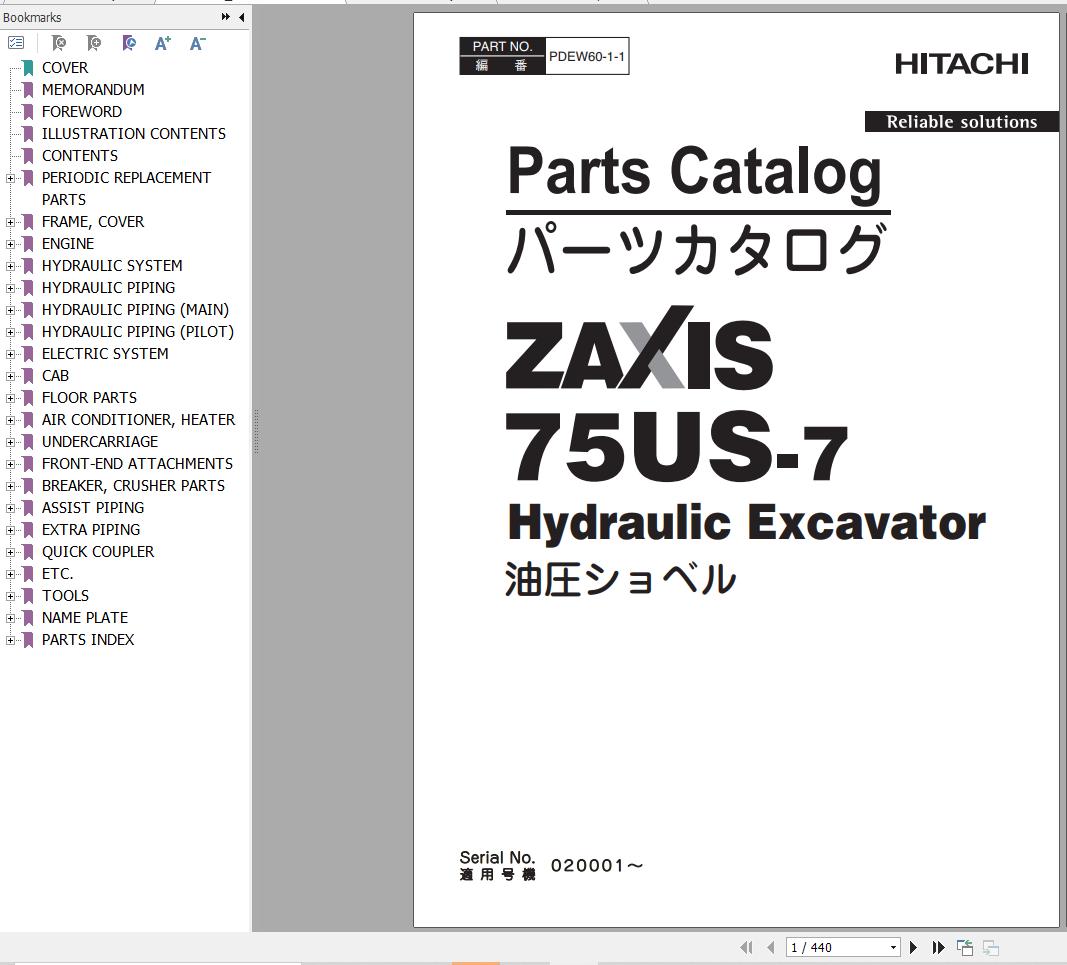The width and height of the screenshot is (1067, 965).
Task: Select FRONT-END ATTACHMENTS bookmark
Action: 137,464
